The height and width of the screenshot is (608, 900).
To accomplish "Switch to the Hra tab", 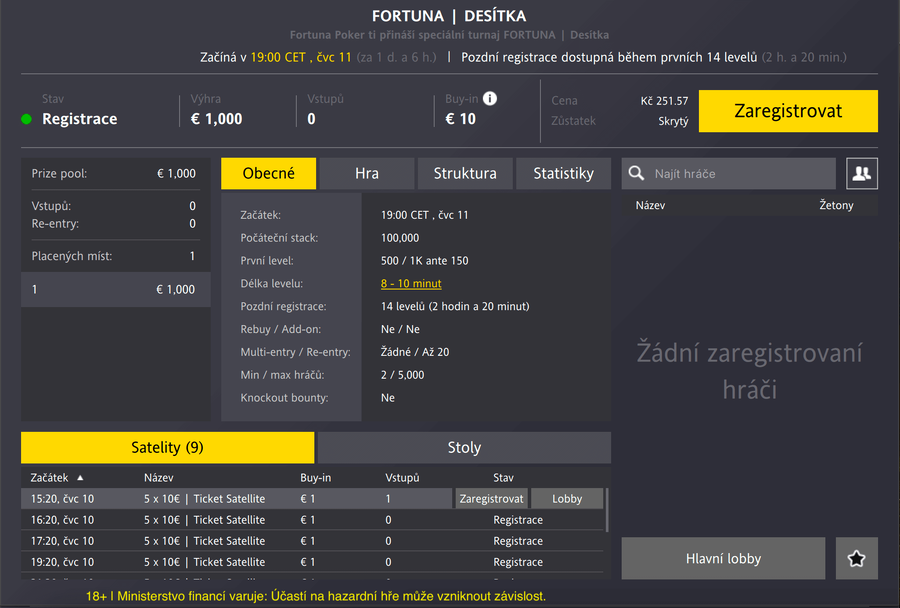I will pos(367,173).
